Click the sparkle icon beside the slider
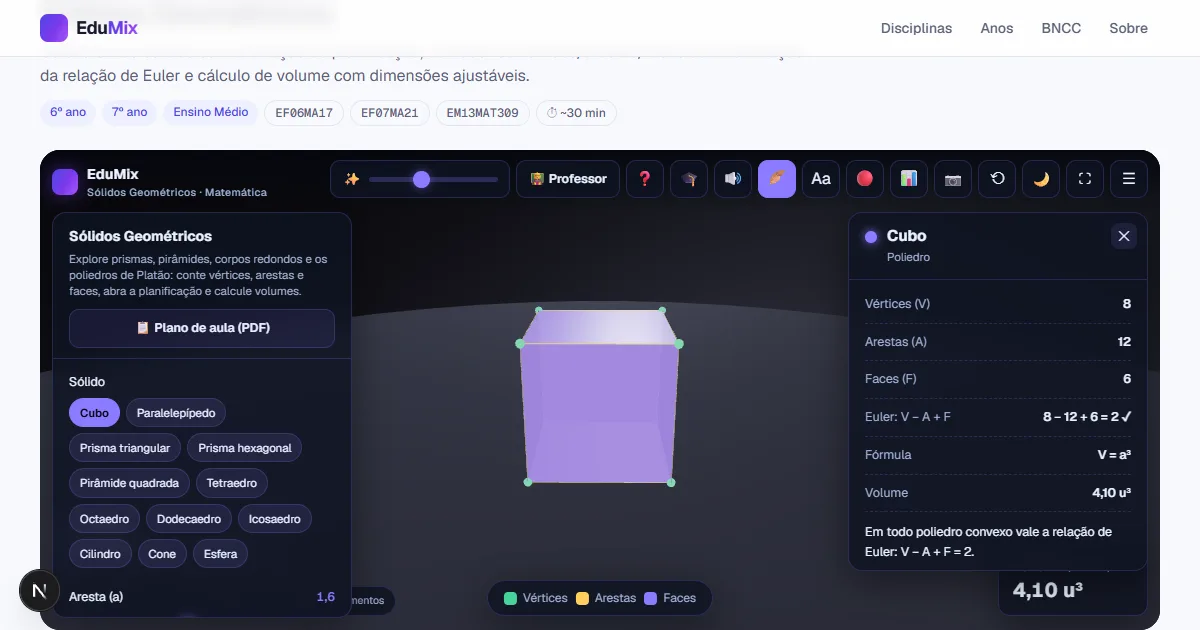 click(351, 179)
